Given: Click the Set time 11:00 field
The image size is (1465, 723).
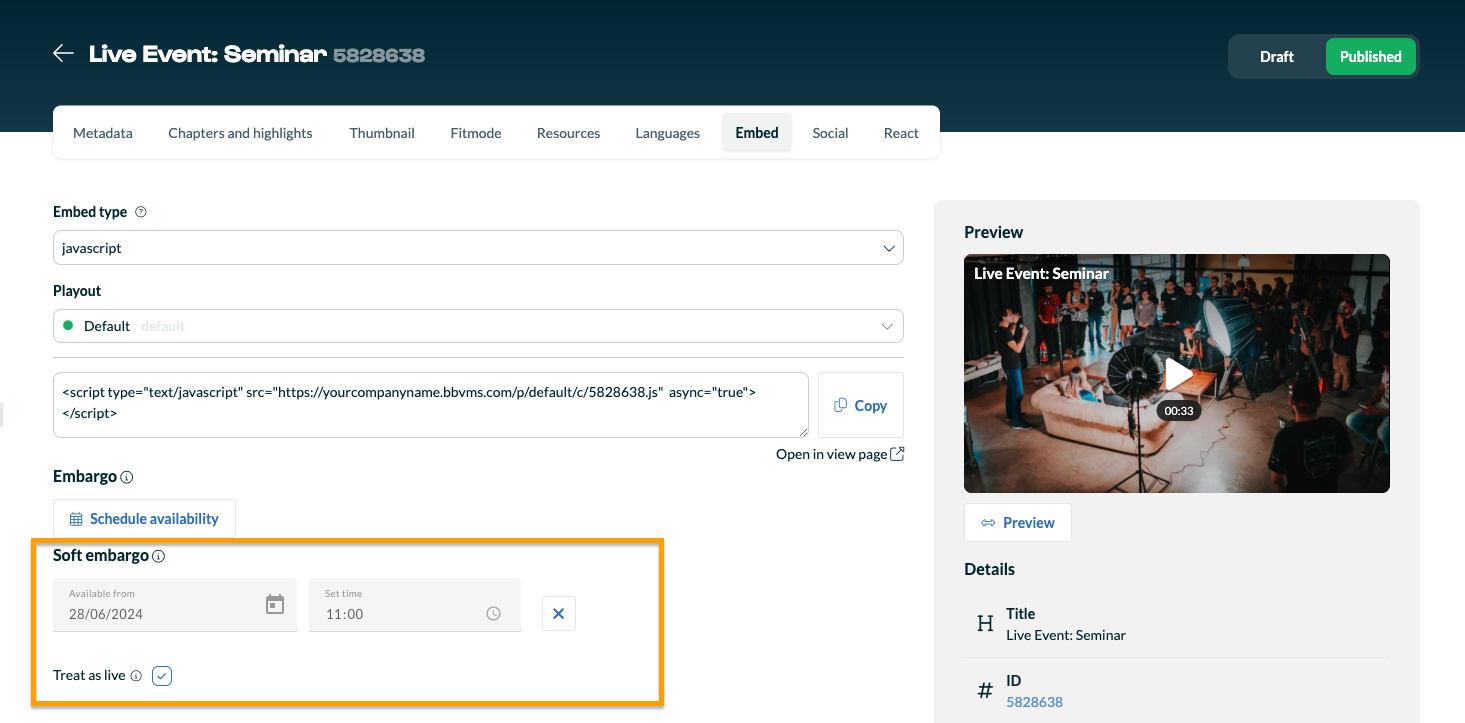Looking at the screenshot, I should pyautogui.click(x=415, y=605).
